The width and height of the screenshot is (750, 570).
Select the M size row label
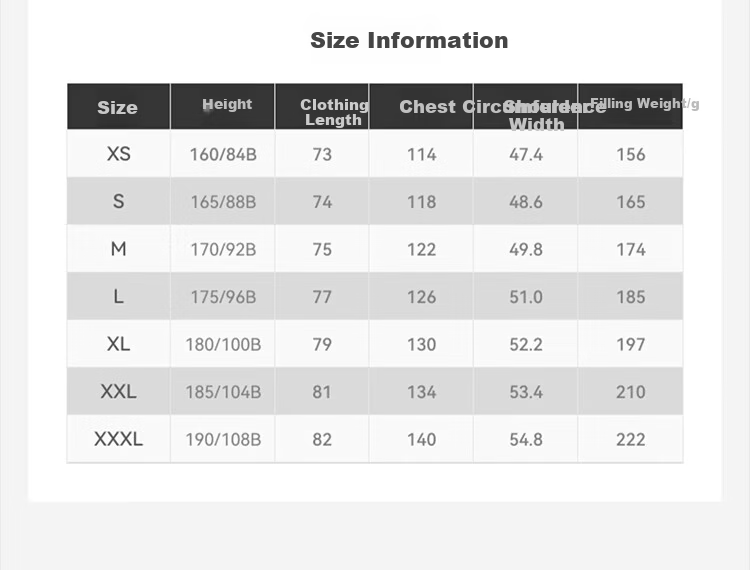(119, 249)
